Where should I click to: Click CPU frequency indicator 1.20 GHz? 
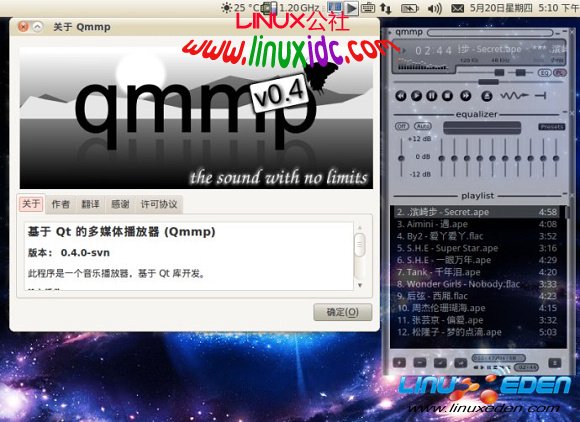(291, 7)
